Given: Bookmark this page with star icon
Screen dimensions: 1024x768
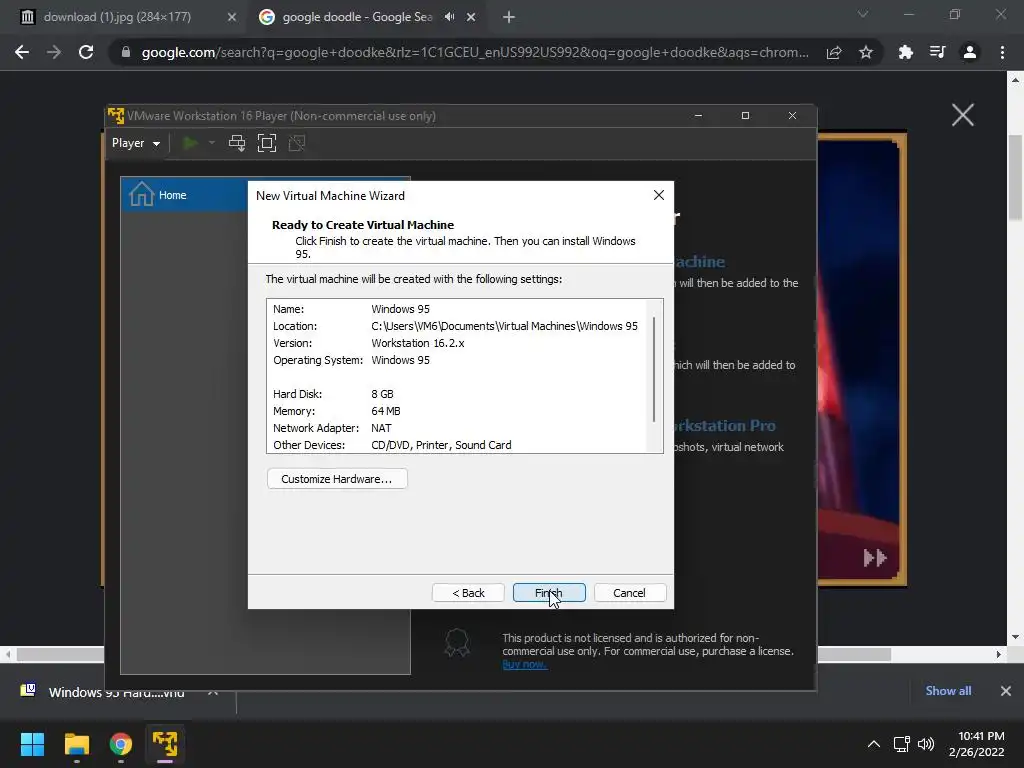Looking at the screenshot, I should pyautogui.click(x=866, y=52).
